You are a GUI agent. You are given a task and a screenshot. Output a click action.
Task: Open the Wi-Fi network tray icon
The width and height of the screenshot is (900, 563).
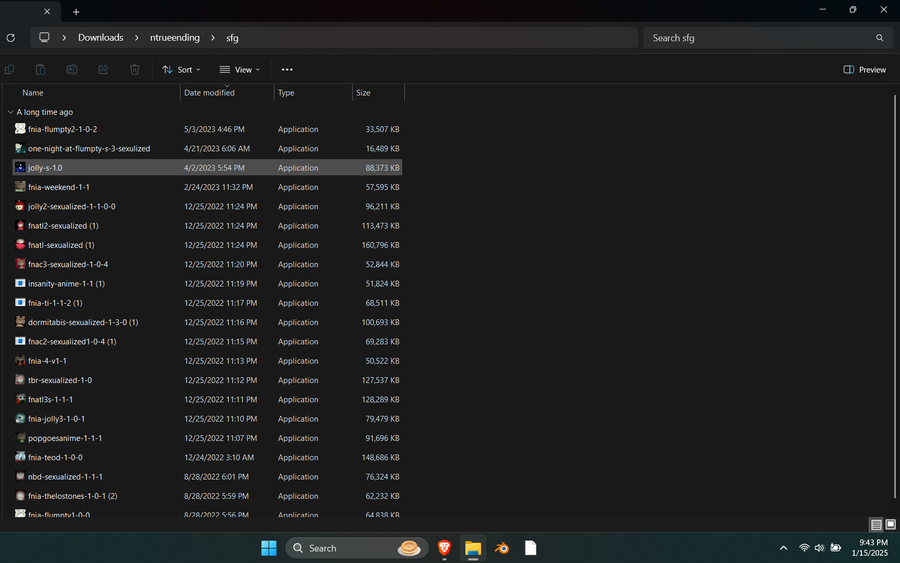[804, 548]
